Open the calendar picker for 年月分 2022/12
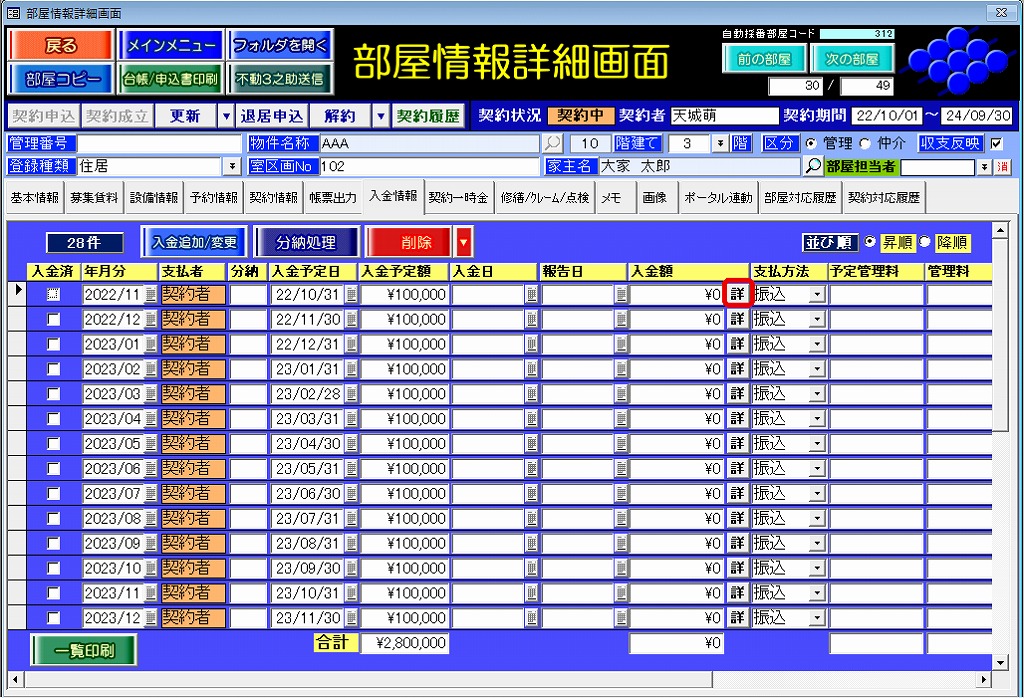The height and width of the screenshot is (698, 1024). point(150,319)
